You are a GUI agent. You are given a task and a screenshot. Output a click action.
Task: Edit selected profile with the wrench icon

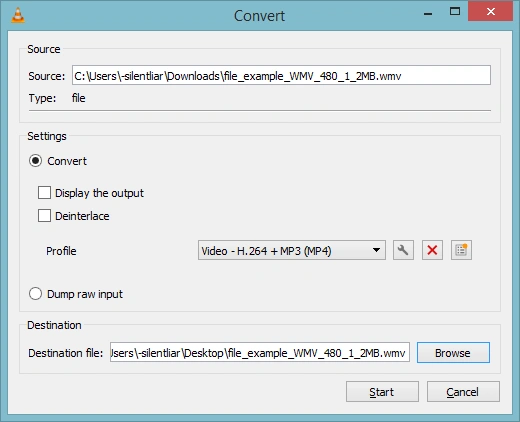(403, 250)
